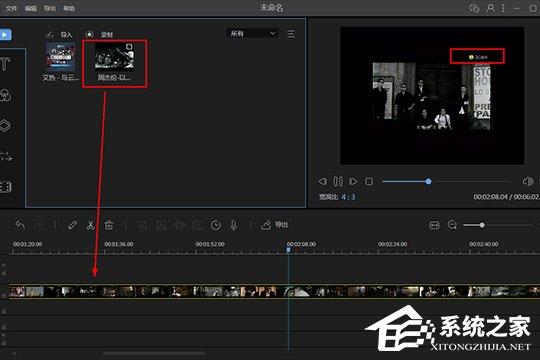
Task: Open the 编辑 menu
Action: tap(31, 8)
